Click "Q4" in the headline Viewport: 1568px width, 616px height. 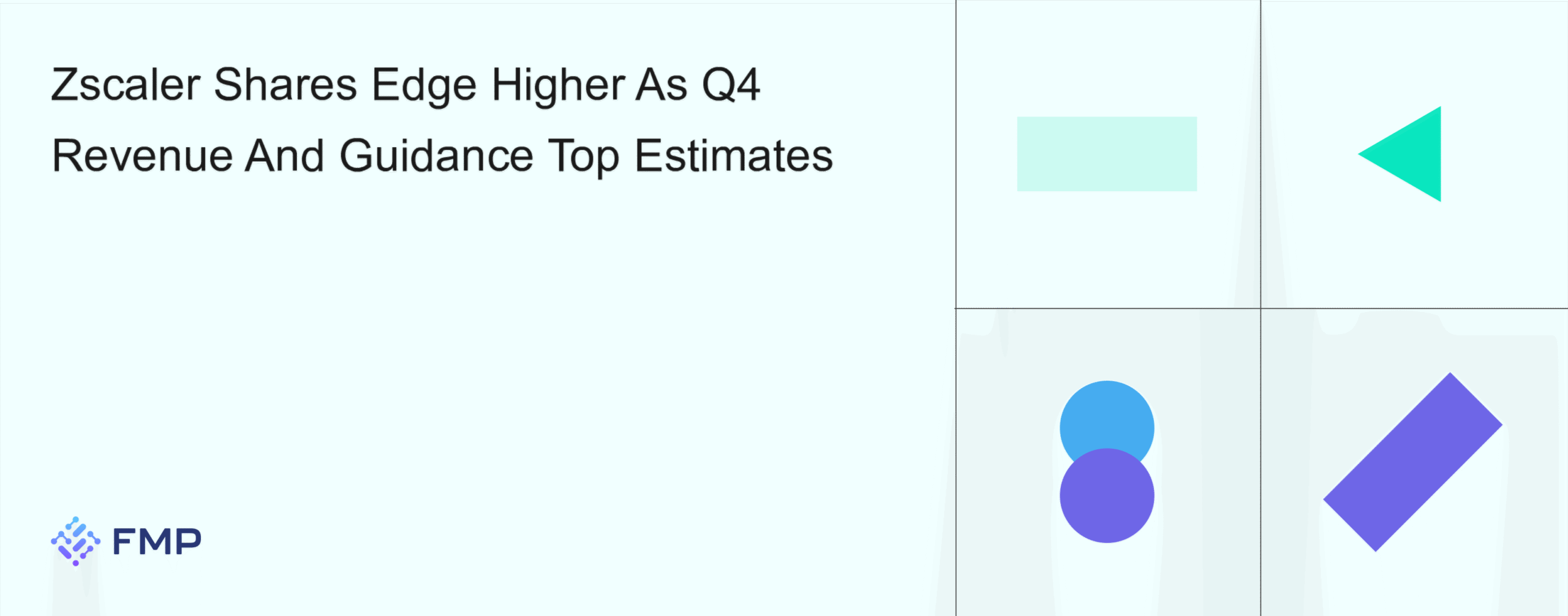click(x=731, y=85)
